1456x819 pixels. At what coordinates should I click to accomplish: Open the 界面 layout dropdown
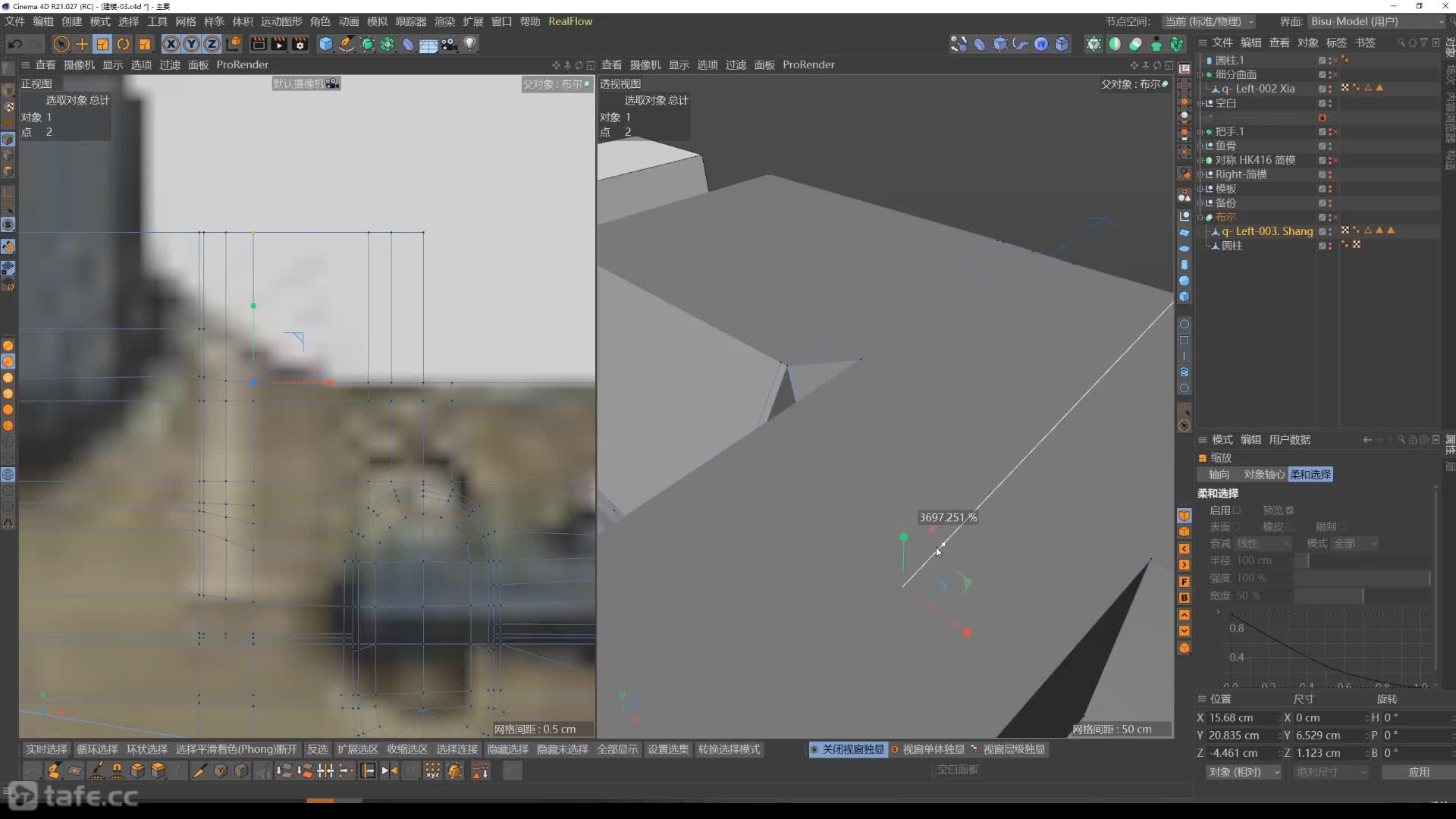pyautogui.click(x=1376, y=21)
